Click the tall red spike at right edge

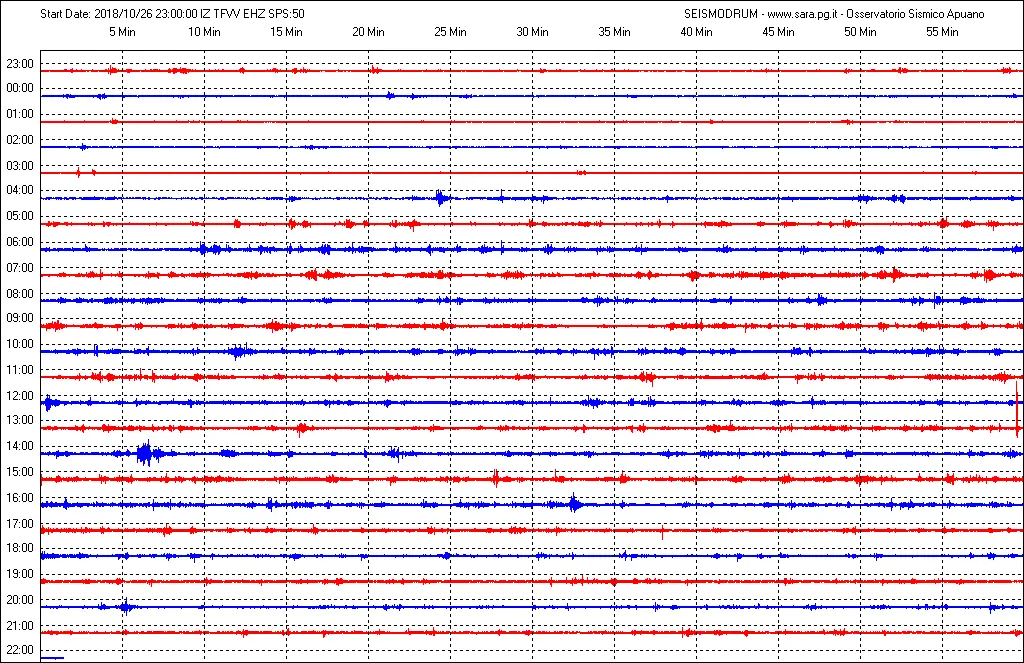pos(1017,408)
